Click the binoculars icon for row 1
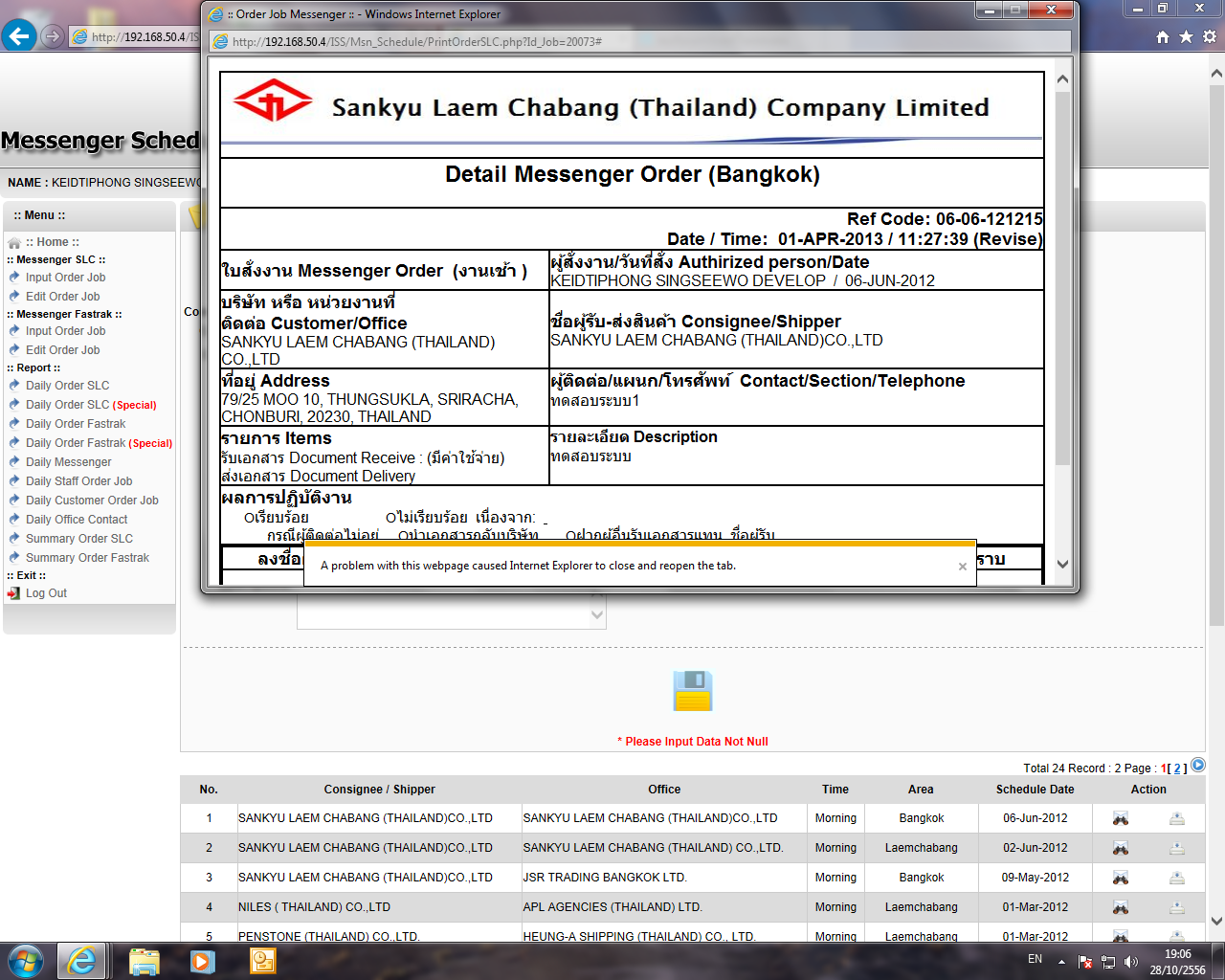This screenshot has width=1225, height=980. tap(1120, 818)
